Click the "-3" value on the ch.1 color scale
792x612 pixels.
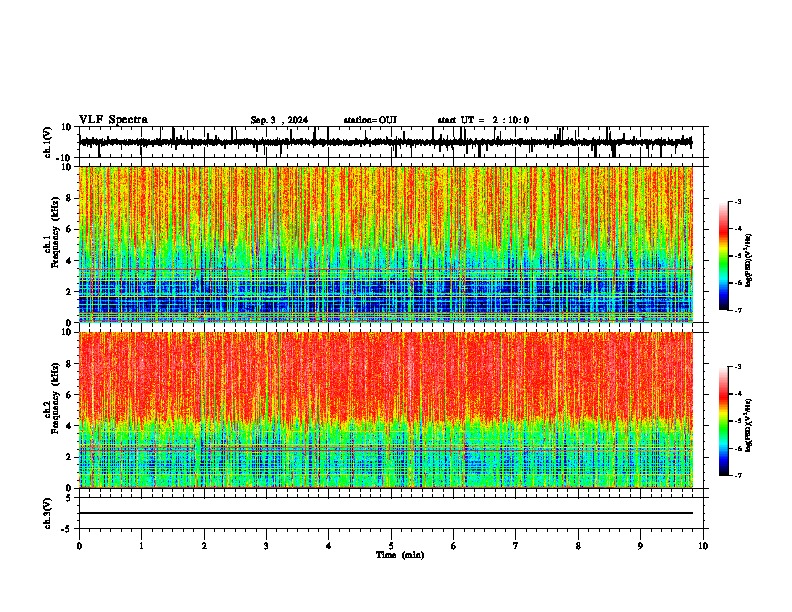737,201
